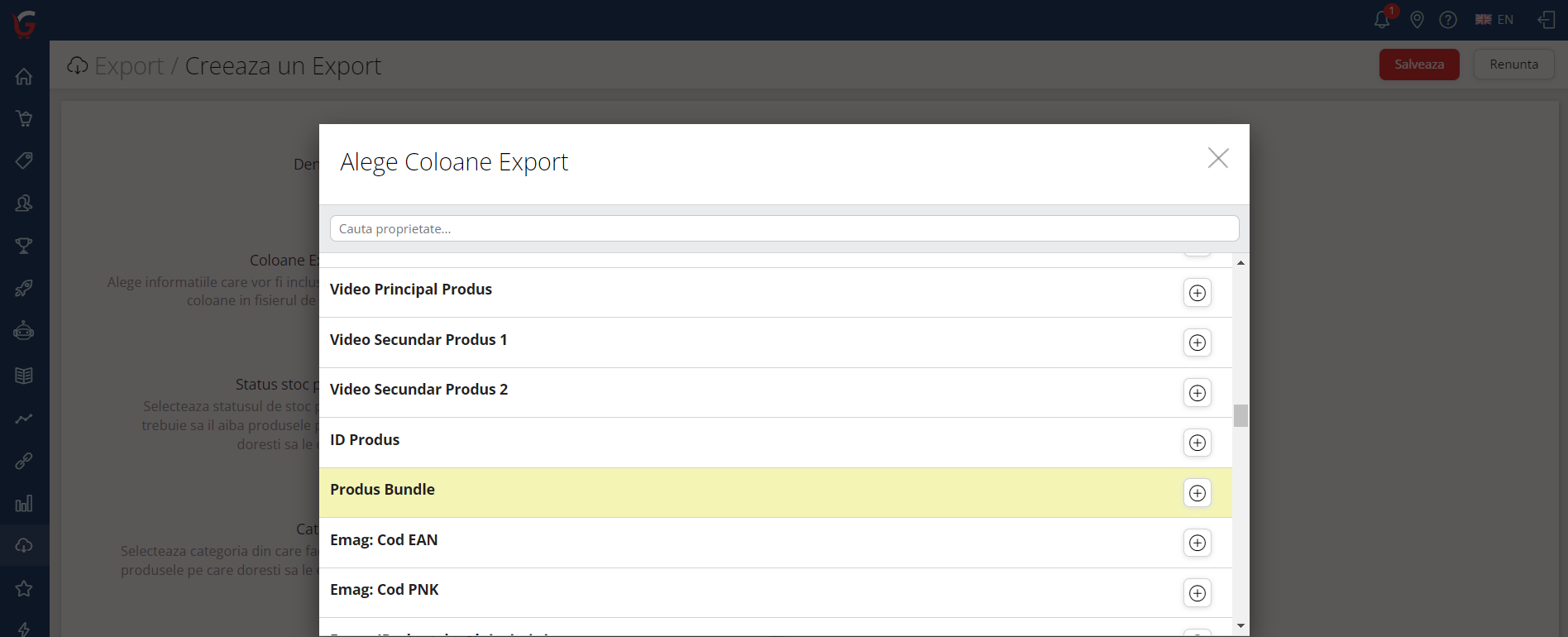Select the Emag: Cod EAN text
The image size is (1568, 637).
[384, 540]
